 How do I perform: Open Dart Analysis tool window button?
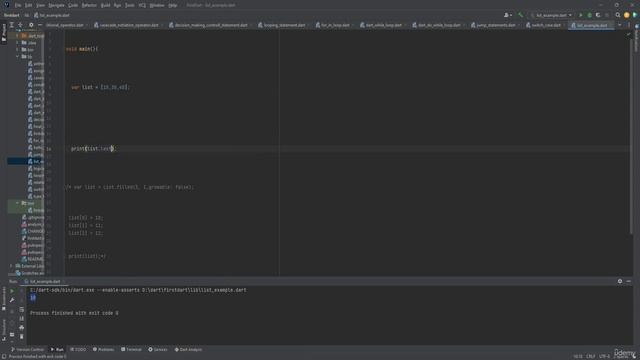pyautogui.click(x=188, y=349)
